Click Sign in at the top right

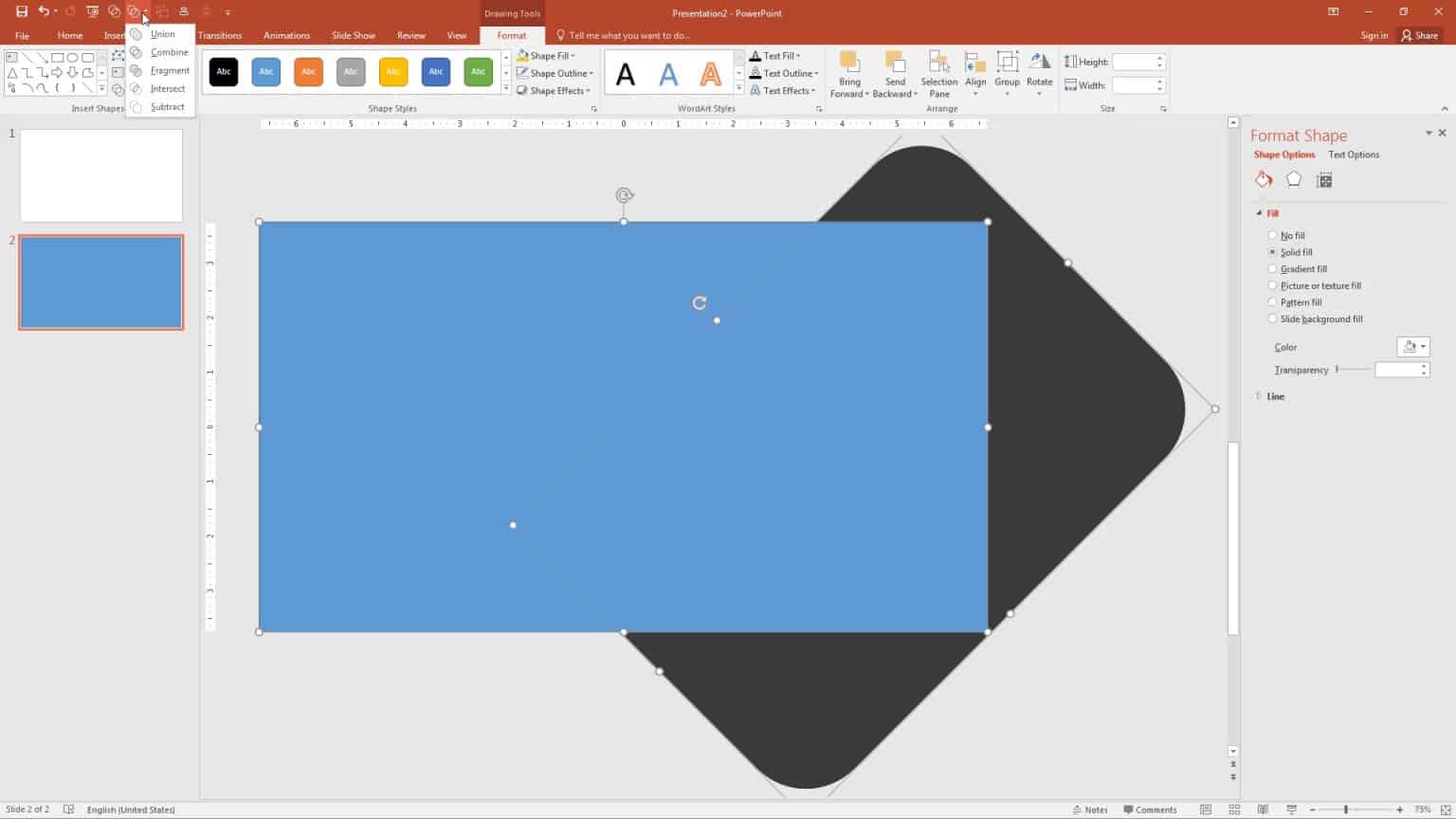[x=1374, y=35]
